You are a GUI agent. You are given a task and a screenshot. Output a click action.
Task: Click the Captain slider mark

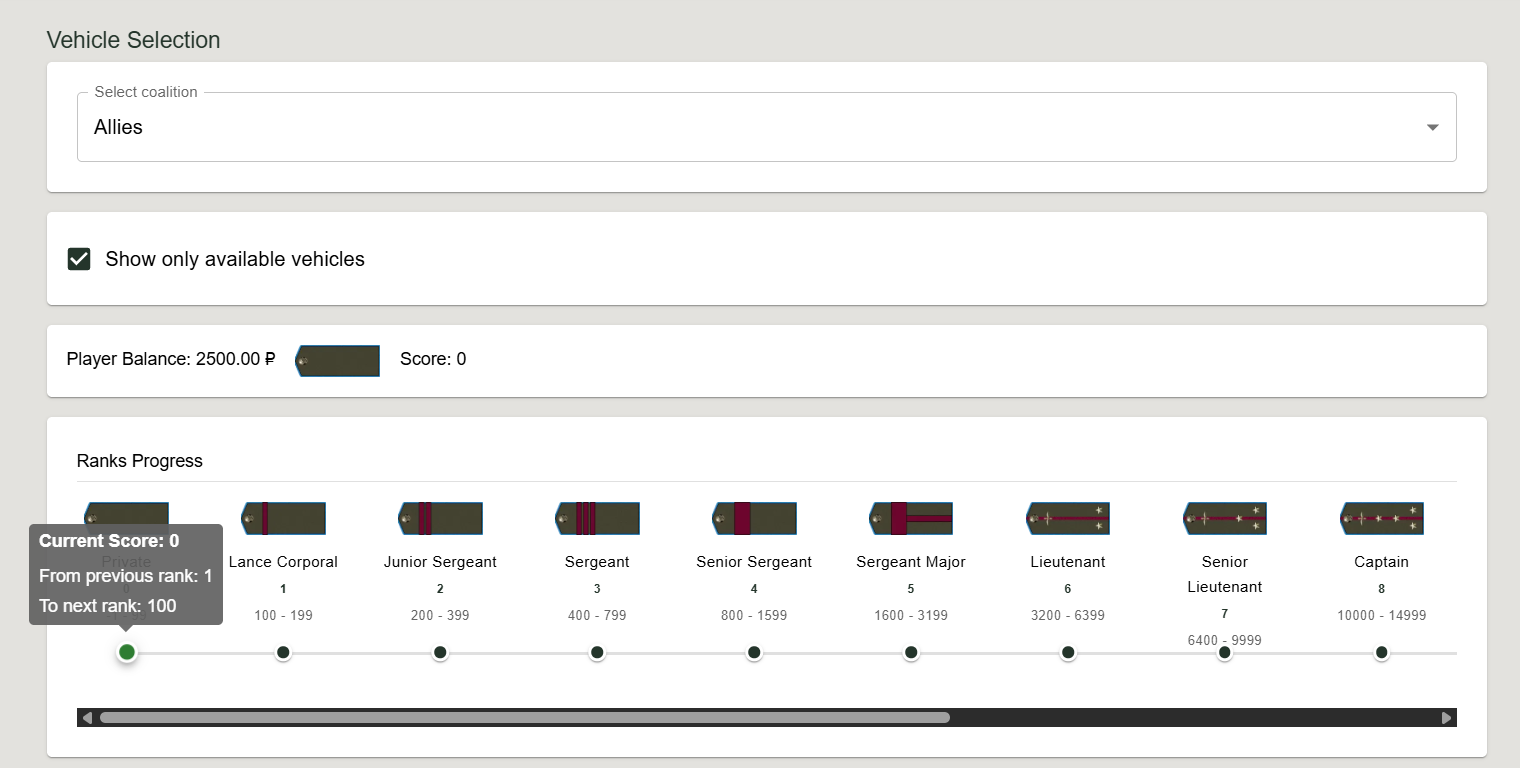1382,652
